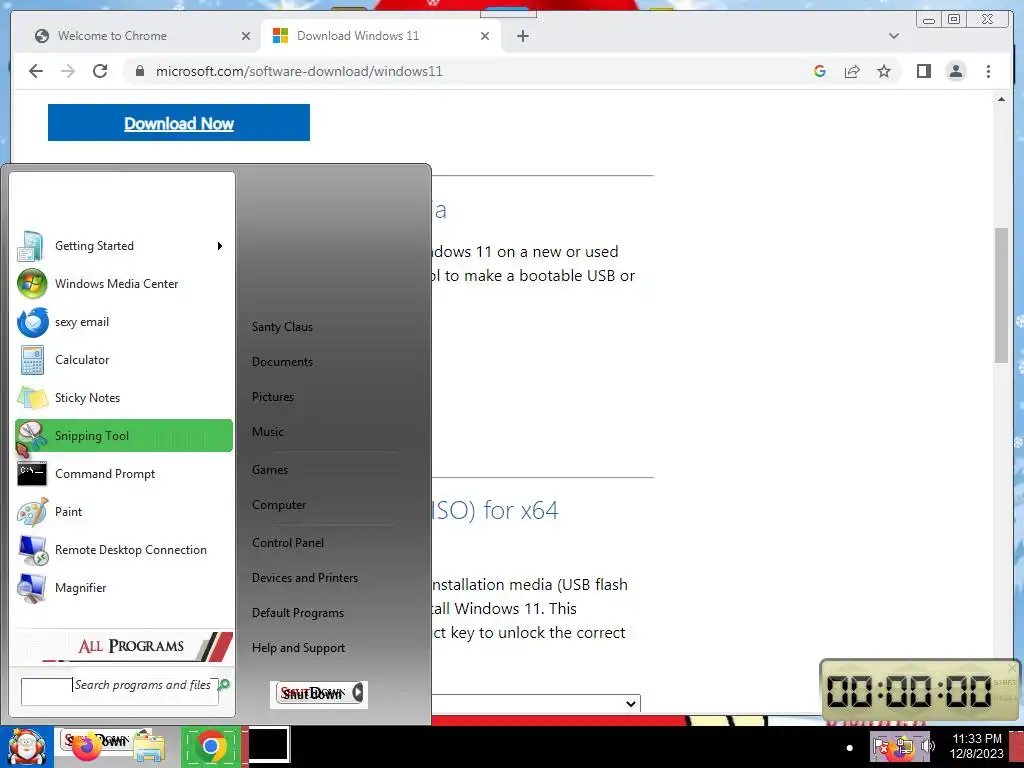Click the network icon in system tray
Screen dimensions: 1024x768
click(x=904, y=746)
